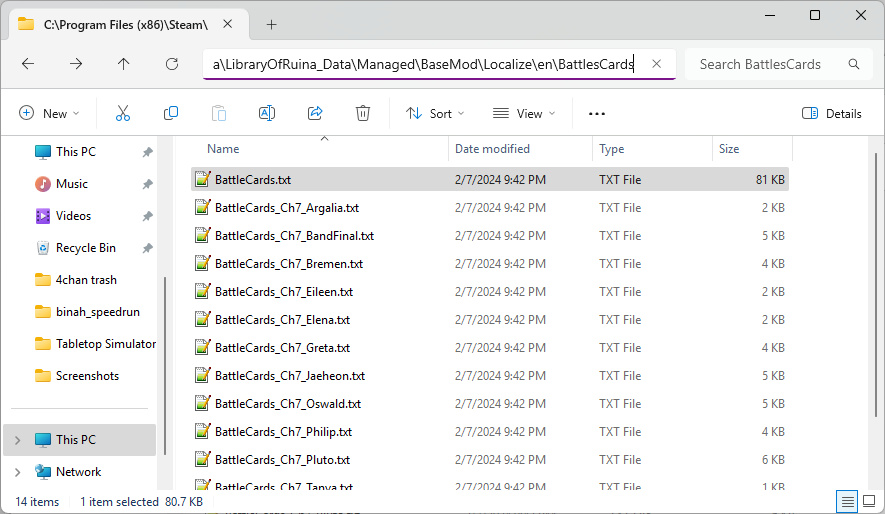This screenshot has width=885, height=514.
Task: Clear the address bar with X
Action: [x=656, y=64]
